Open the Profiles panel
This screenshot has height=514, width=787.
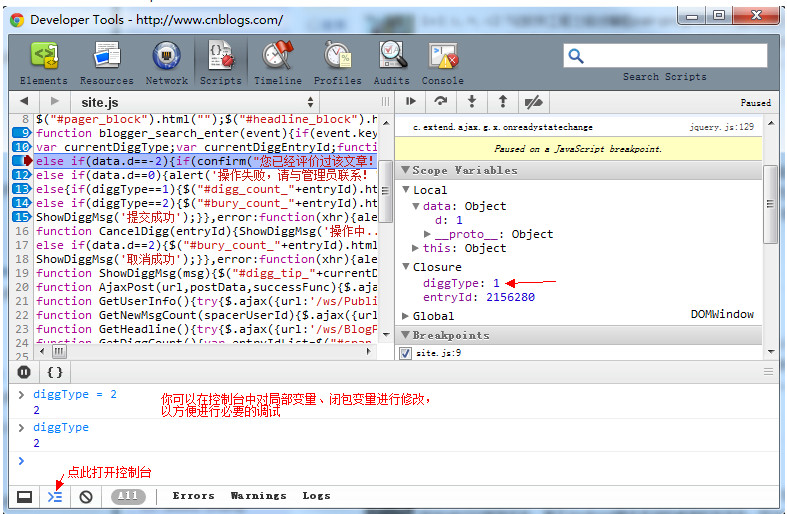[x=337, y=63]
